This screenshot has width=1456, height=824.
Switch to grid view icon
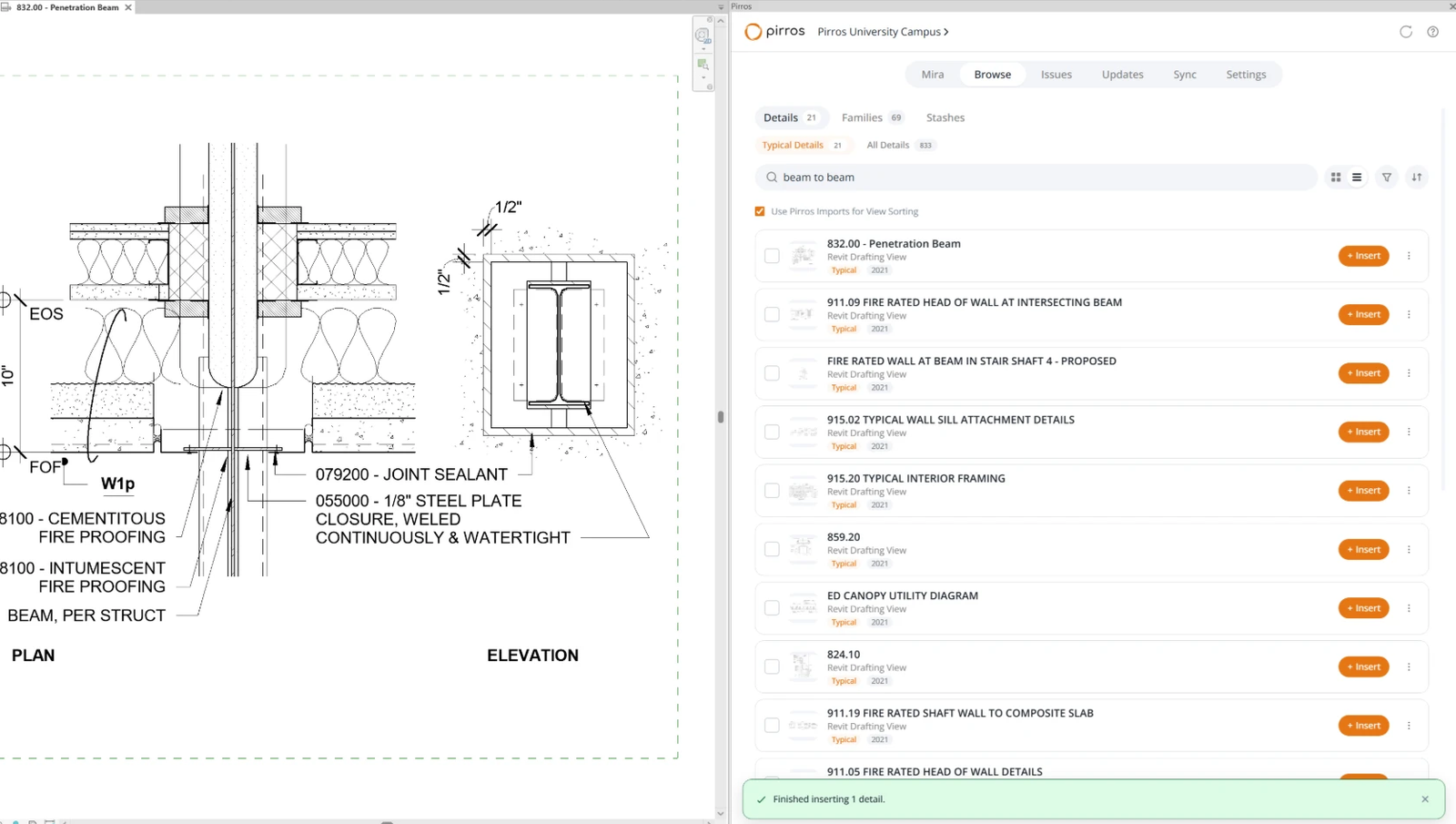[x=1336, y=178]
